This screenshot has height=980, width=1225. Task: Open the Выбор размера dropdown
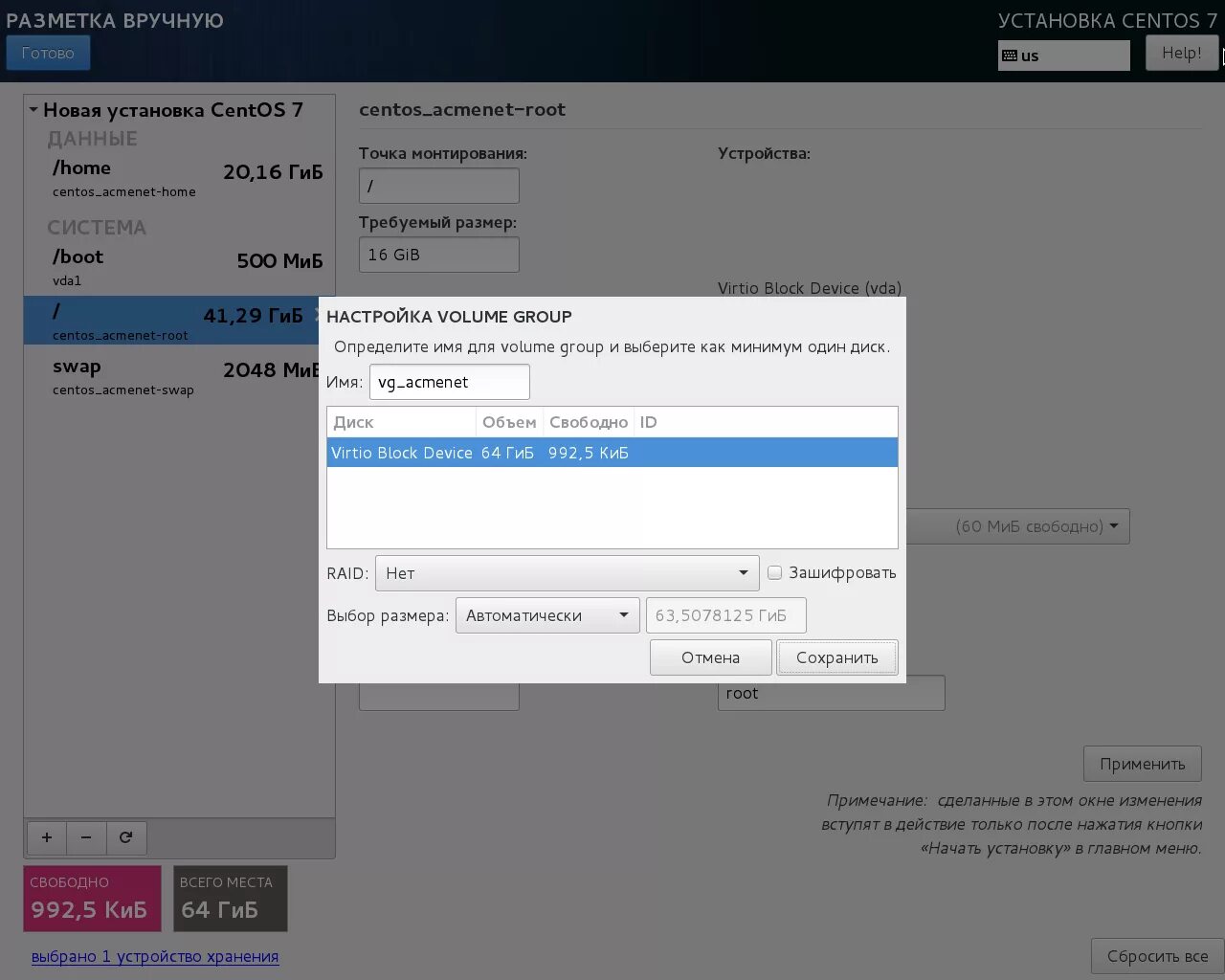click(547, 615)
